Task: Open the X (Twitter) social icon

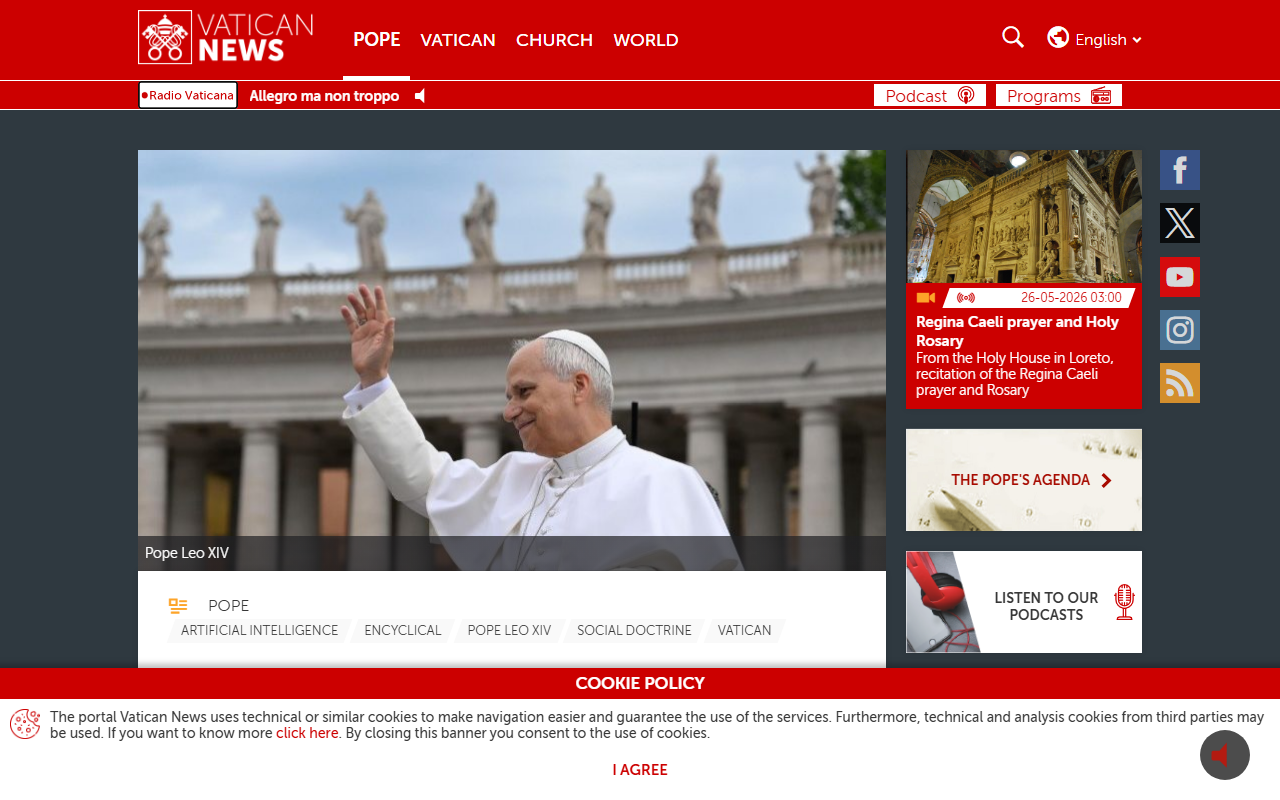Action: pos(1180,223)
